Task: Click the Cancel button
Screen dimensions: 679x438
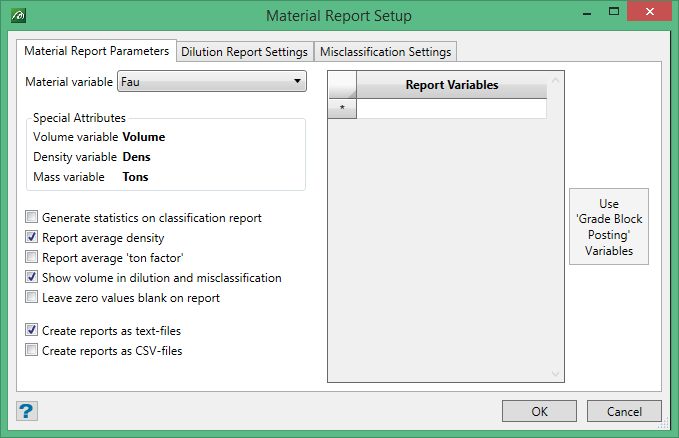Action: 624,411
